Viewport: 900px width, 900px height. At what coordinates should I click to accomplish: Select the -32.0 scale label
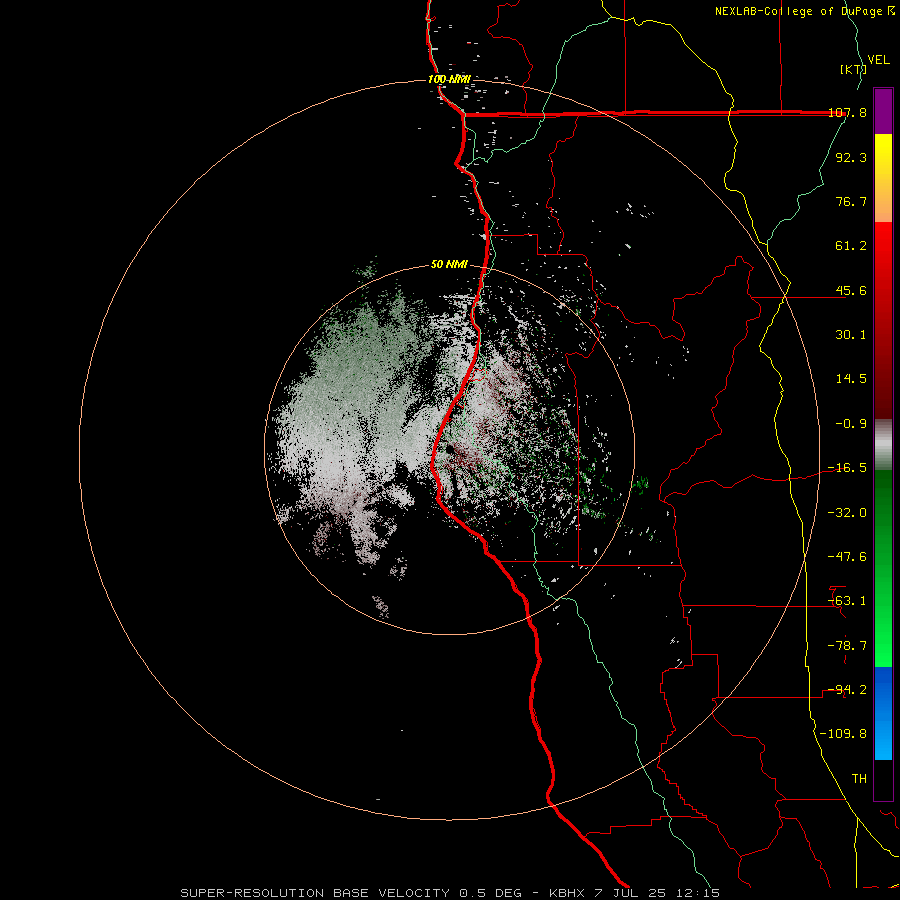(x=847, y=513)
